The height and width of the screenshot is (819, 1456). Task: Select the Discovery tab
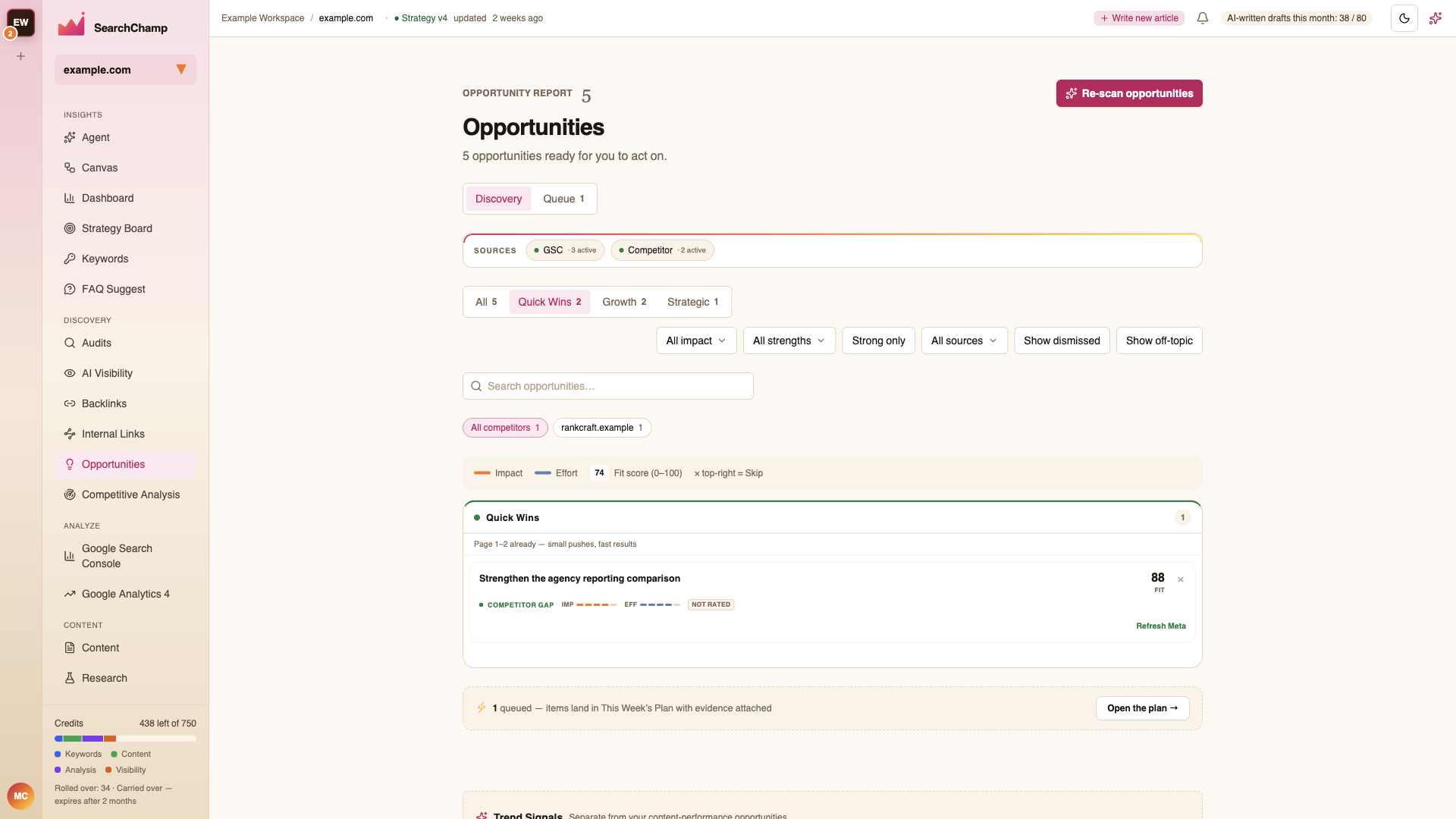498,199
